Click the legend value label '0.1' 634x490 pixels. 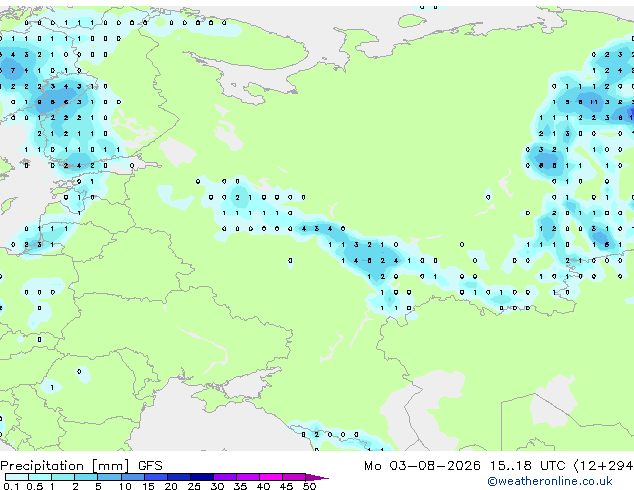tap(11, 486)
